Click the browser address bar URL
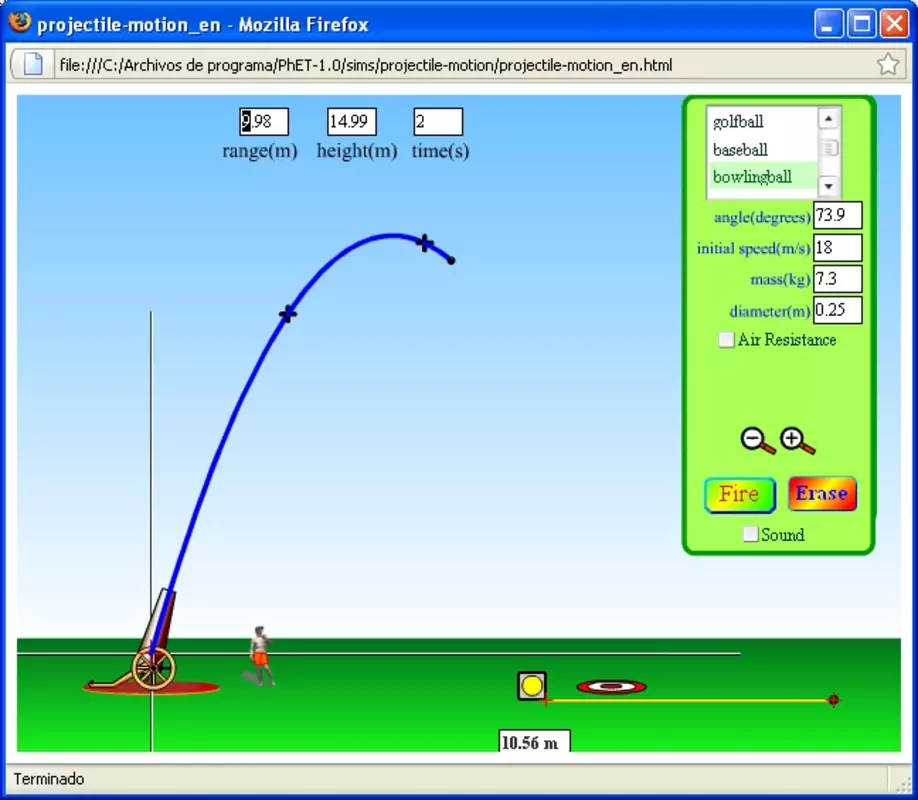The height and width of the screenshot is (800, 918). [x=366, y=65]
